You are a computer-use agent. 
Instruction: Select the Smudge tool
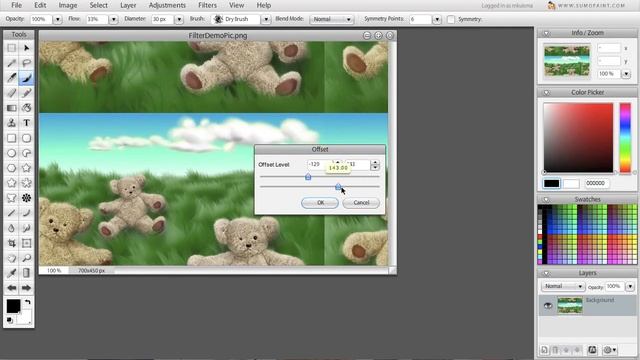click(27, 228)
